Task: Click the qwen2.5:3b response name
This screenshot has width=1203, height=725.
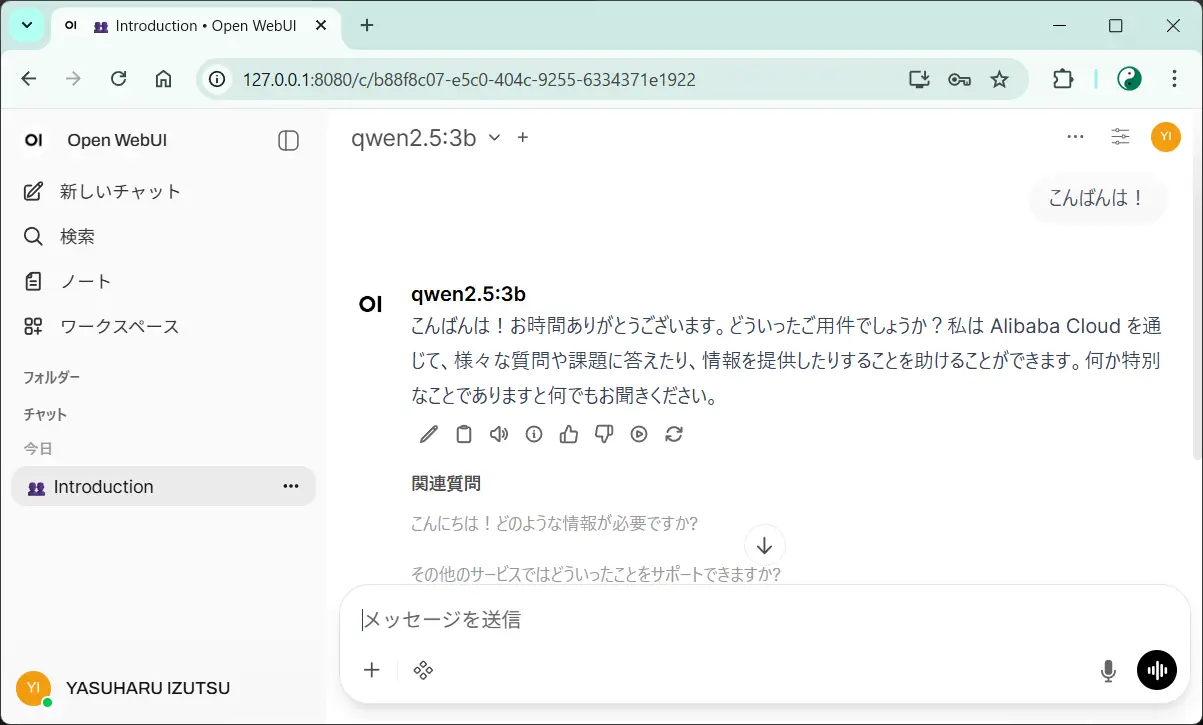Action: tap(468, 294)
